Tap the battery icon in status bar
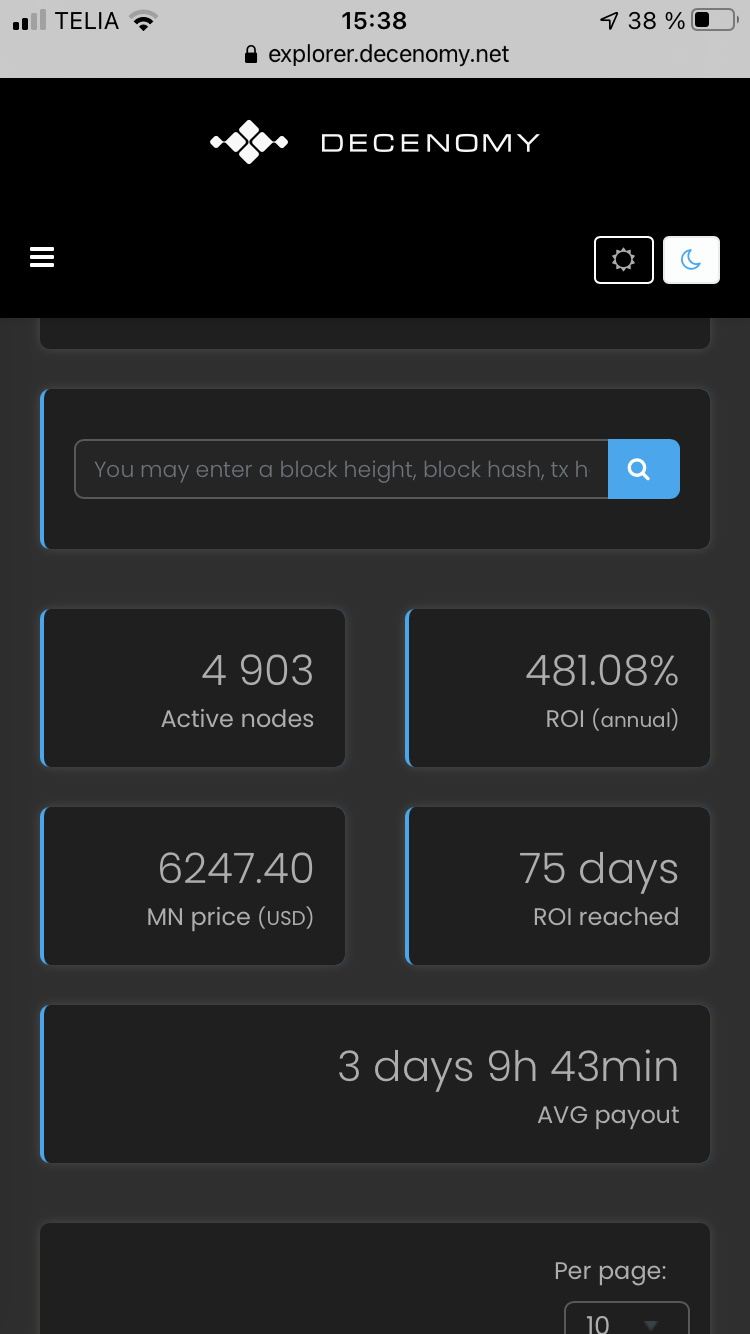This screenshot has height=1334, width=750. coord(714,20)
